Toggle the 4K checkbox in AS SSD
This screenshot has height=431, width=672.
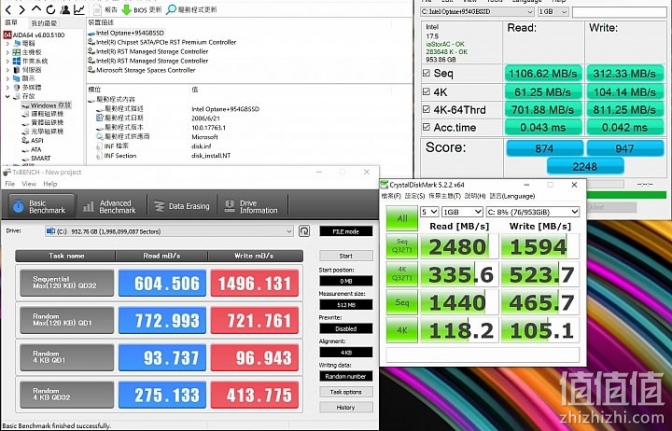(x=426, y=92)
